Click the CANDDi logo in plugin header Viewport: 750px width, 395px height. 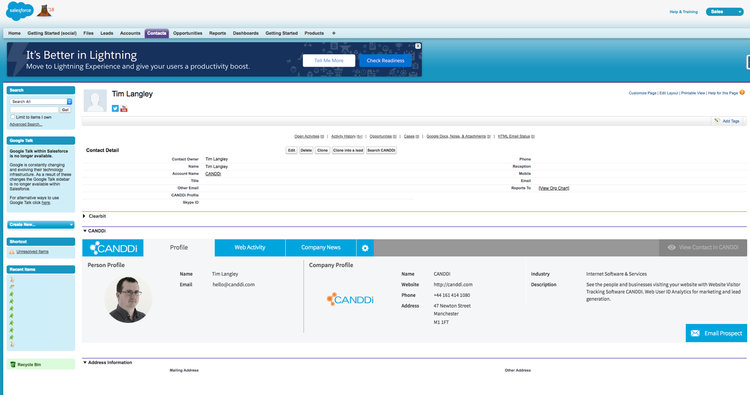113,248
